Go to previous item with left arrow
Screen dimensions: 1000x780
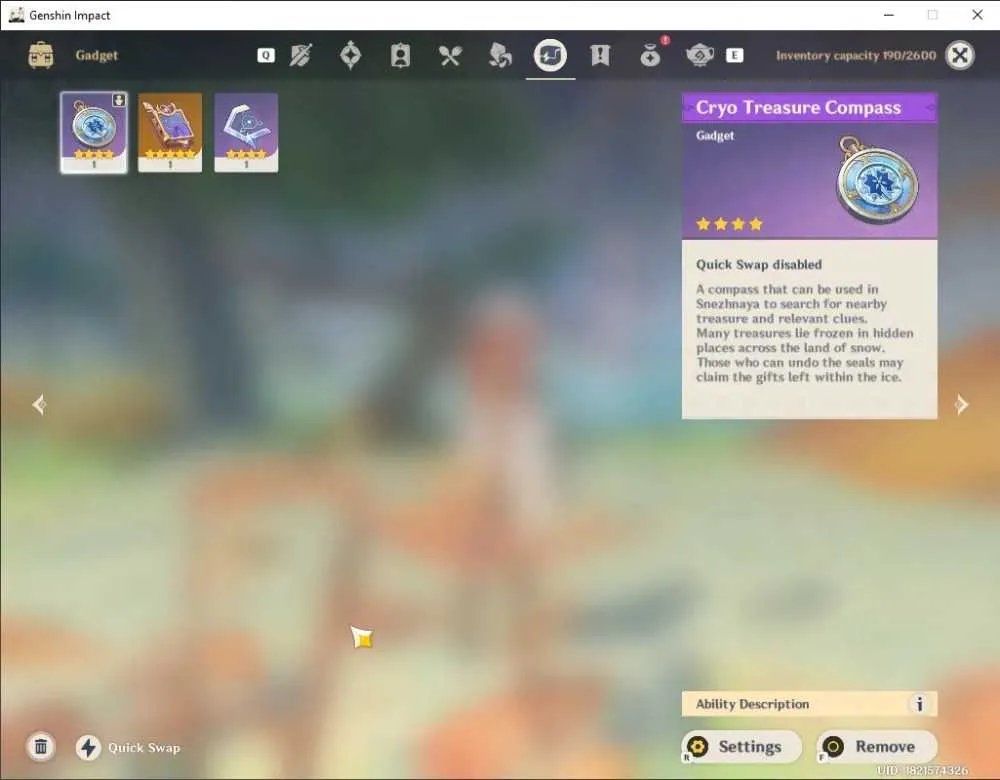pos(39,404)
